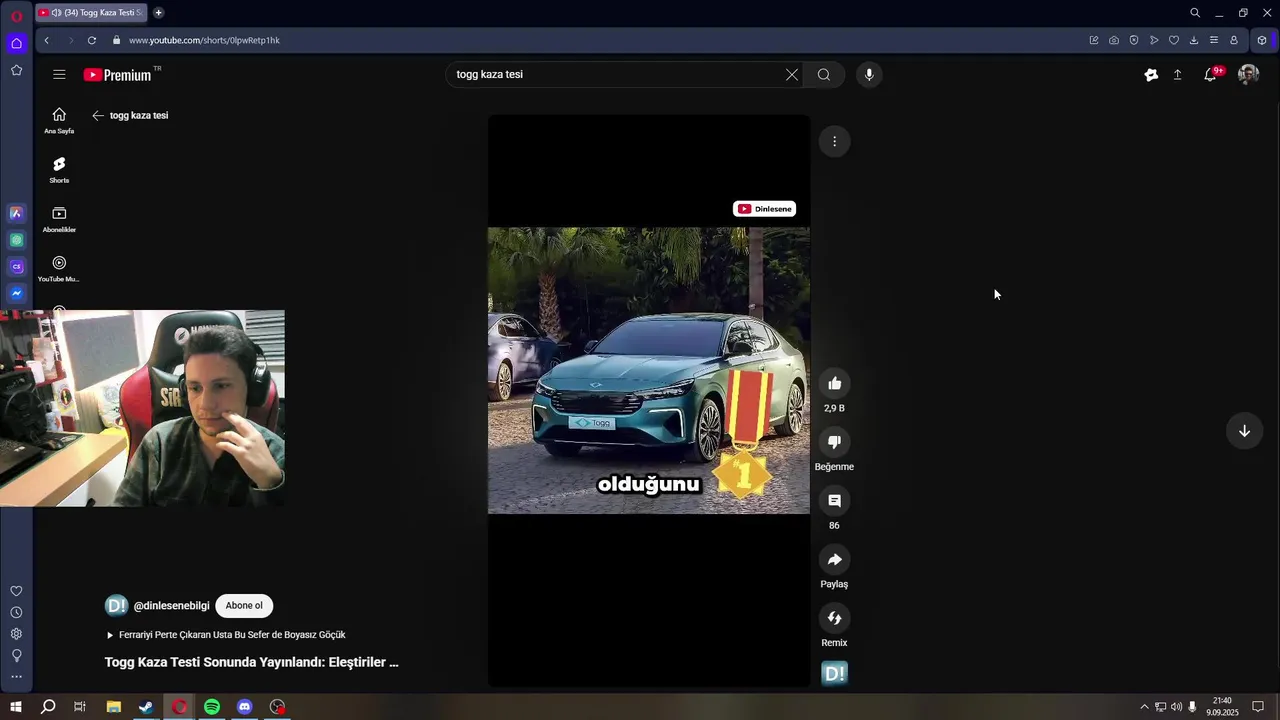Open the comments of the Short
The height and width of the screenshot is (720, 1280).
point(834,500)
